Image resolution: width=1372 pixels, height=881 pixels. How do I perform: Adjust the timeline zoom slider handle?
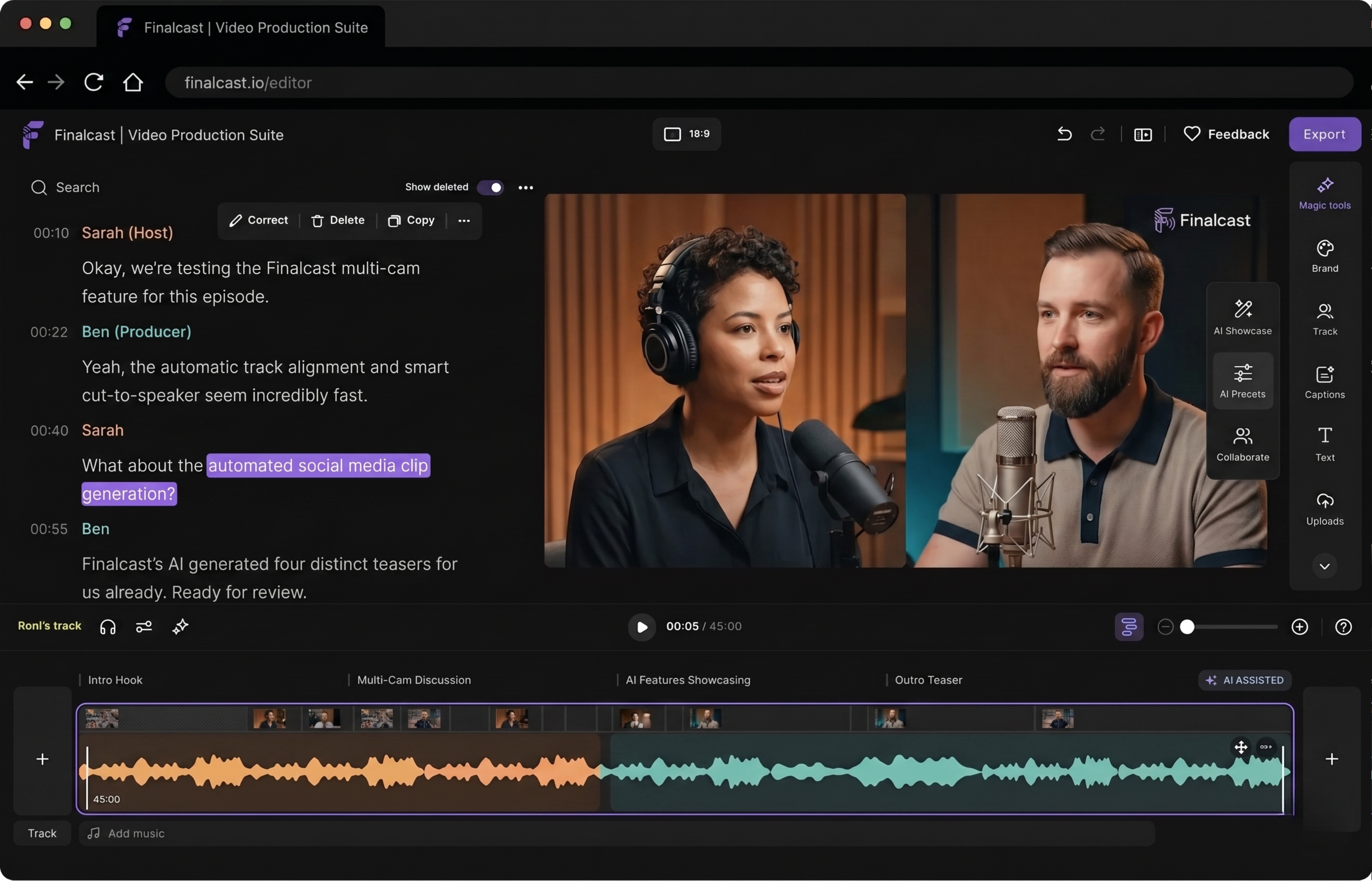1187,627
